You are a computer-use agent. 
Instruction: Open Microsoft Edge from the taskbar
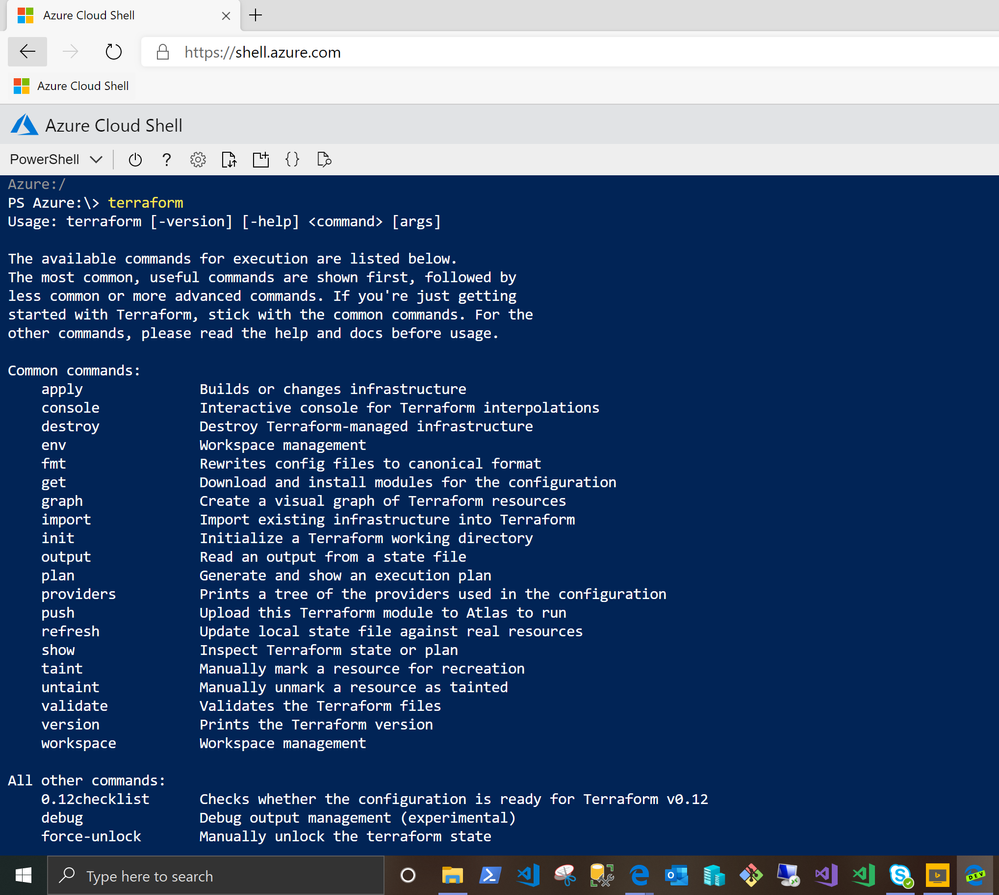[x=639, y=876]
